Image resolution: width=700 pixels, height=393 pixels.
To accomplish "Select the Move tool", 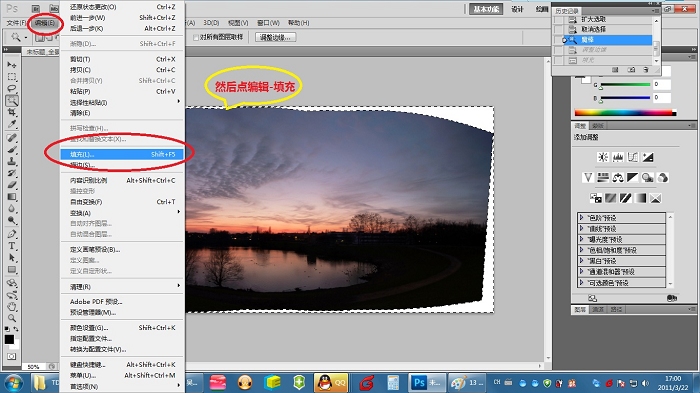I will coord(11,65).
